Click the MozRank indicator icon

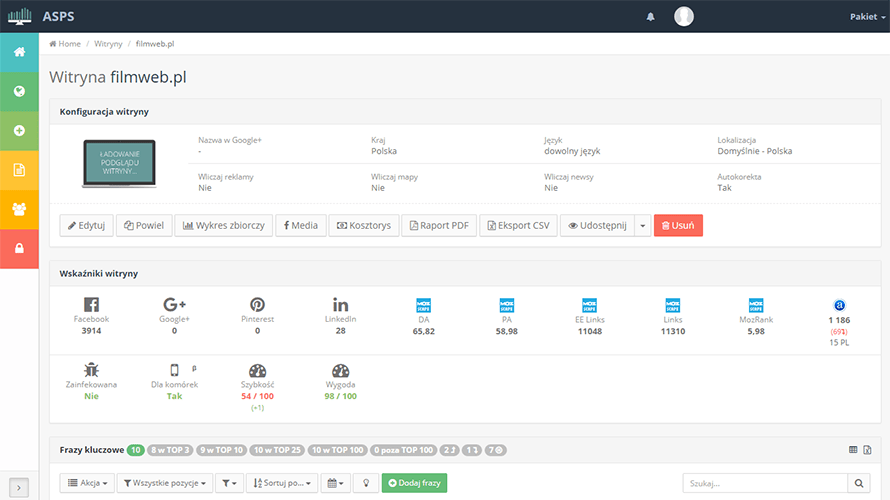click(x=756, y=305)
